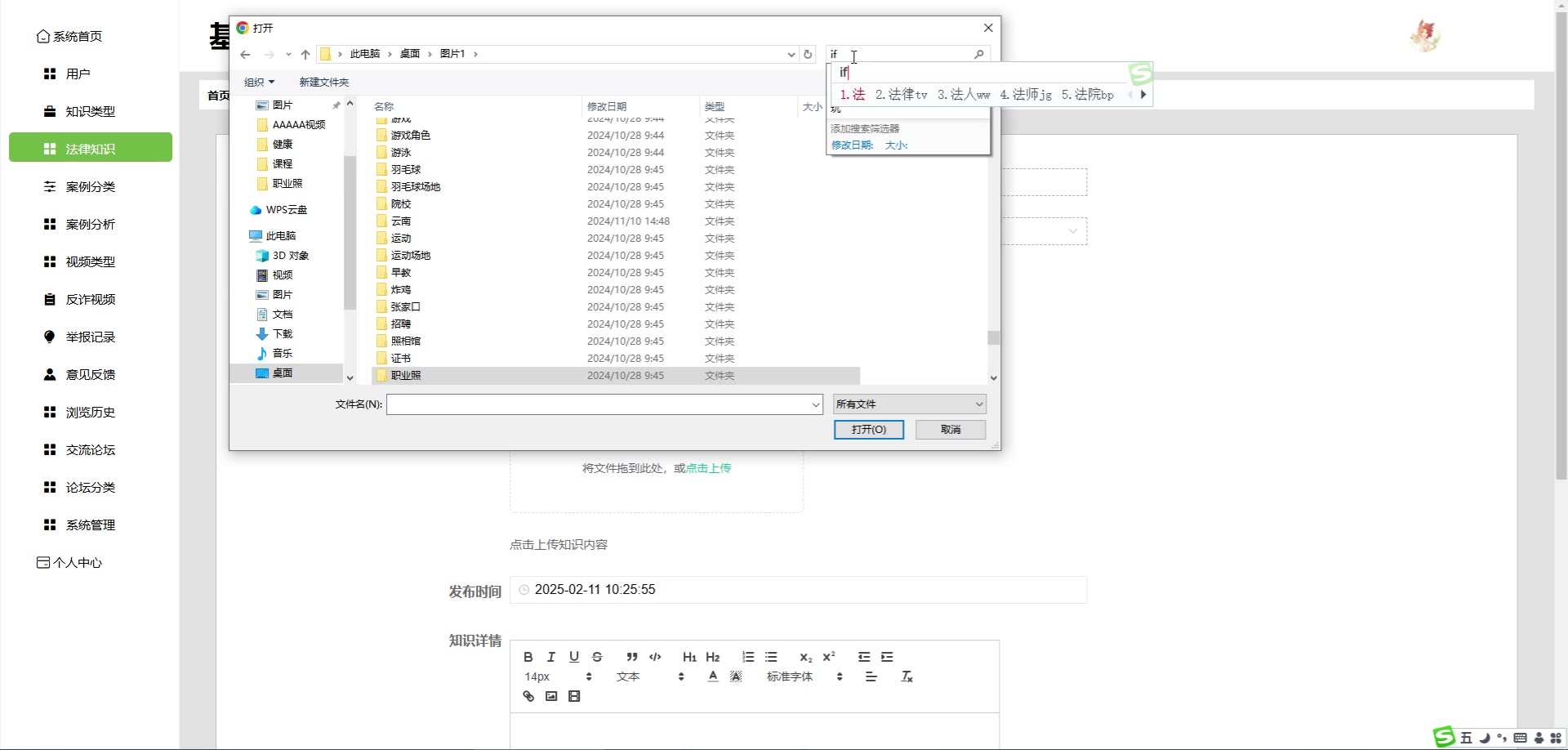This screenshot has height=750, width=1568.
Task: Clear text formatting in the editor
Action: coord(906,676)
